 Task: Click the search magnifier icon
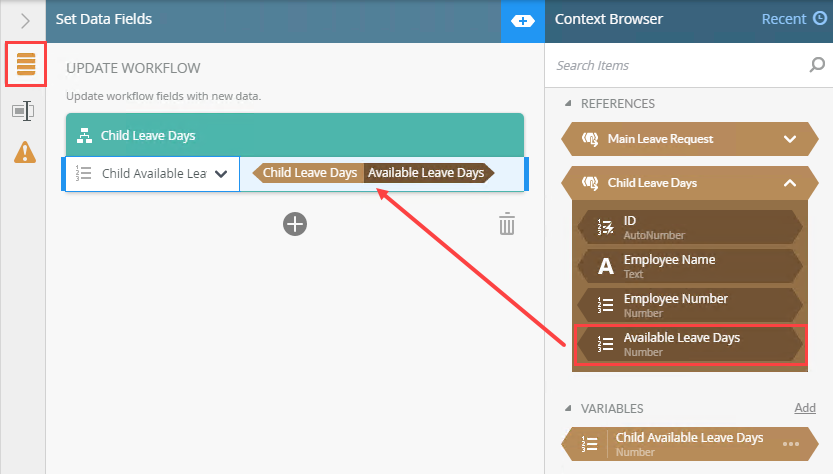[817, 65]
